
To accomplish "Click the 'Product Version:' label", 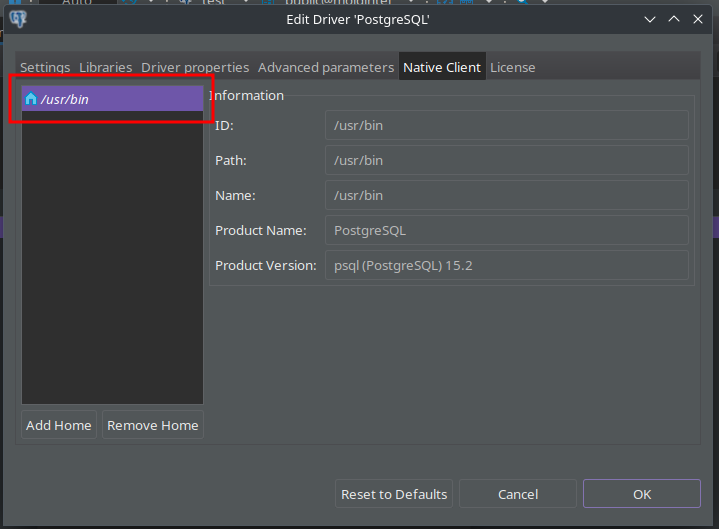I will tap(265, 265).
